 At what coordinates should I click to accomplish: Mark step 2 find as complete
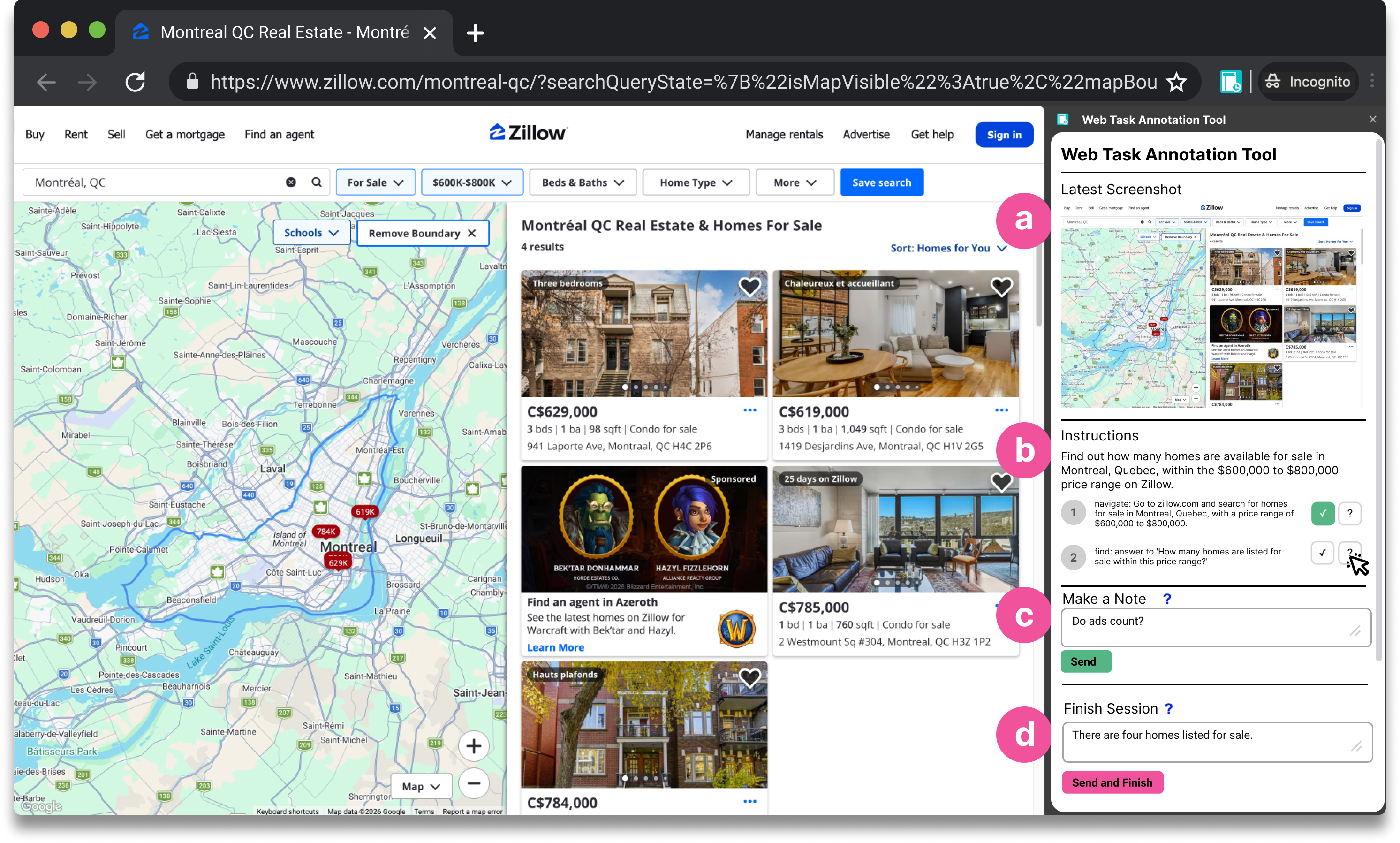(x=1322, y=552)
